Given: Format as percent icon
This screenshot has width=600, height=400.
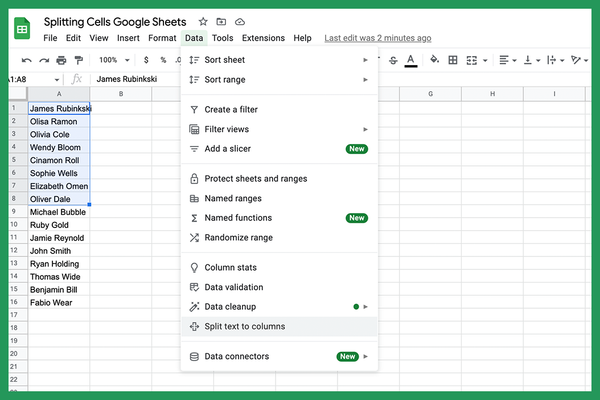Looking at the screenshot, I should click(163, 60).
